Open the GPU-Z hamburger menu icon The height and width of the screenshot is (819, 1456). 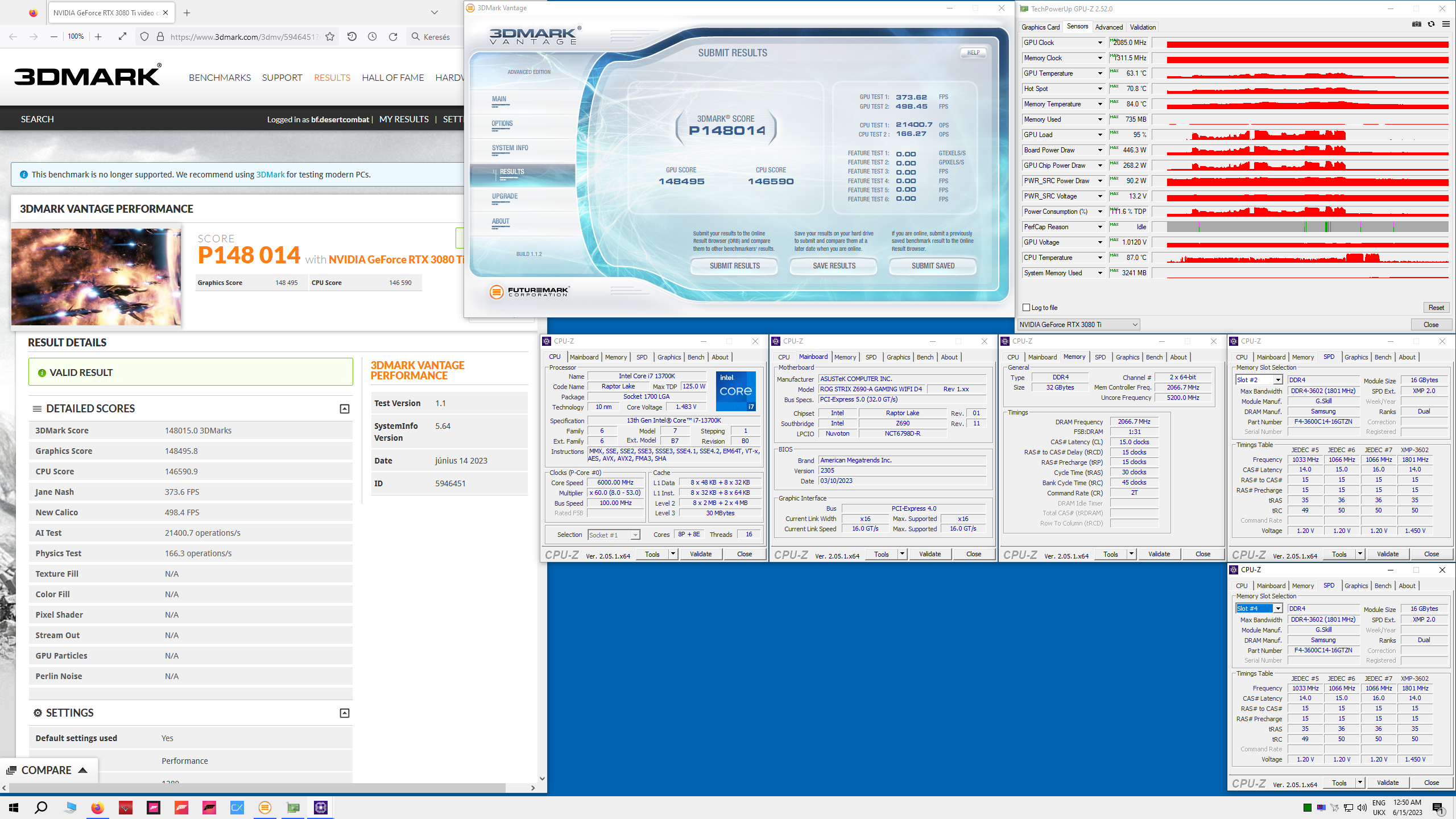point(1446,24)
